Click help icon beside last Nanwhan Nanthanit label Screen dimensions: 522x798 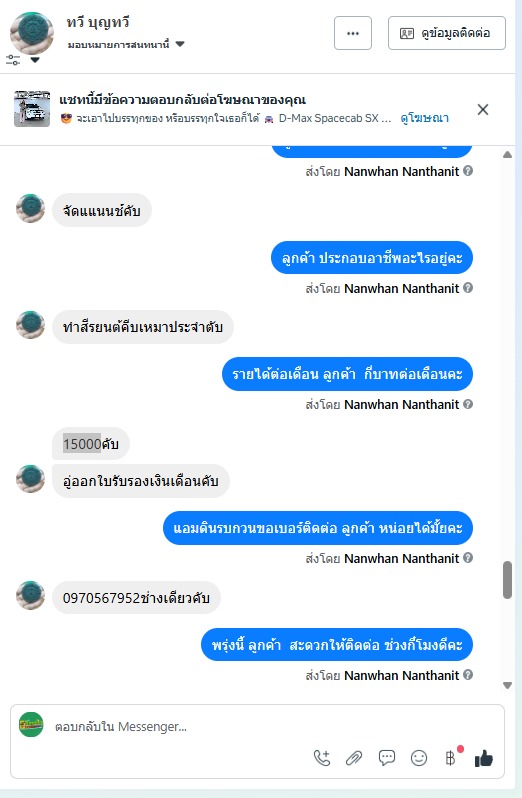(x=468, y=675)
